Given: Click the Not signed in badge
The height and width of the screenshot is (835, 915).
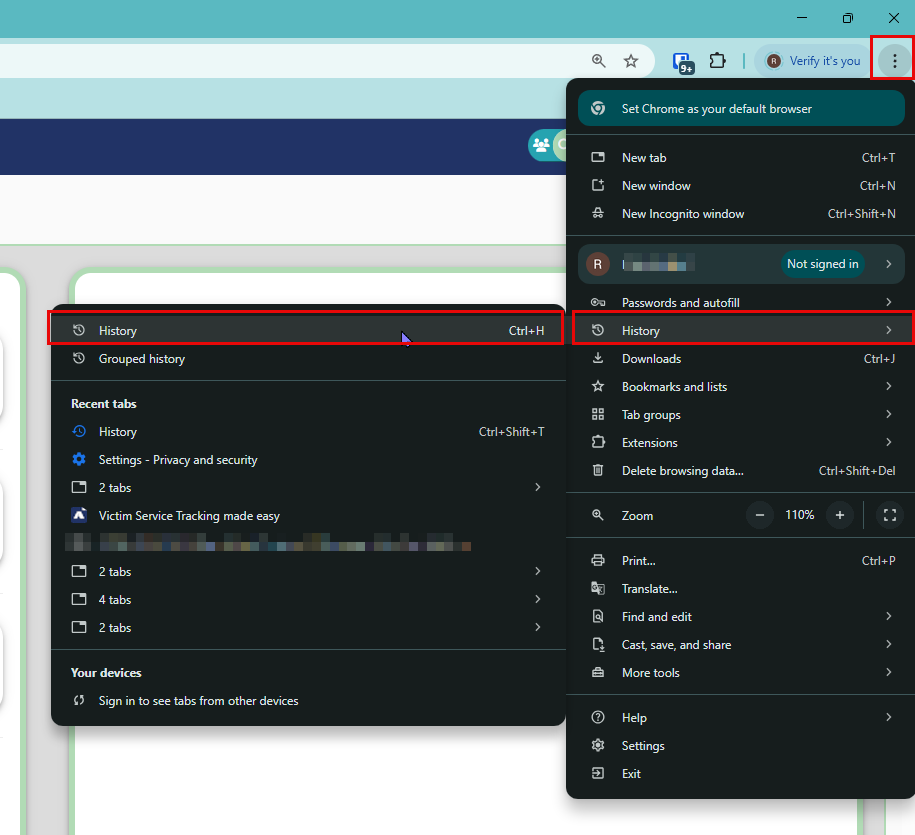Looking at the screenshot, I should click(822, 264).
